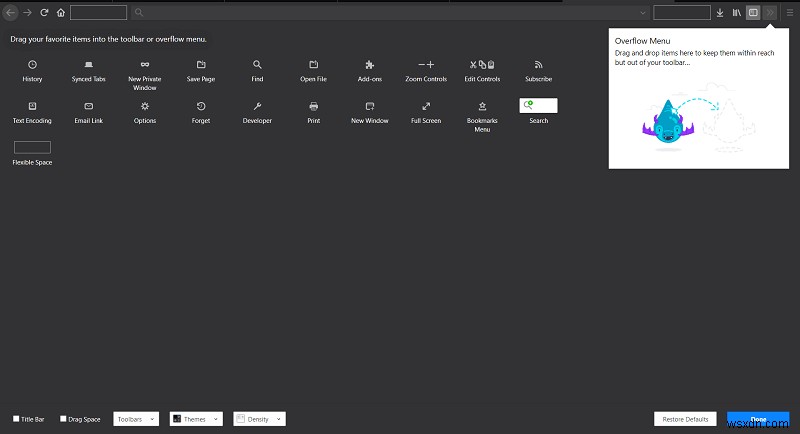800x434 pixels.
Task: Select the Developer wrench icon
Action: (x=257, y=106)
